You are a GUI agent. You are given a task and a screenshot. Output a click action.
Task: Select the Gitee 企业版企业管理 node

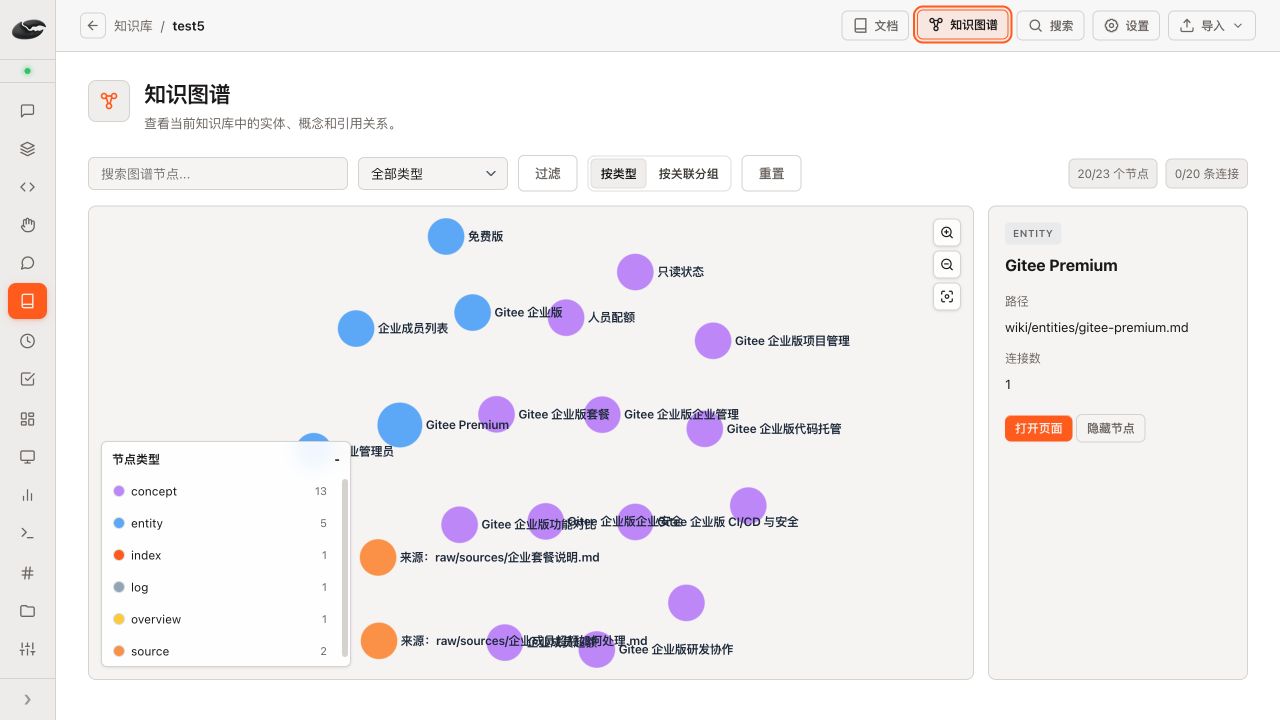pyautogui.click(x=602, y=414)
